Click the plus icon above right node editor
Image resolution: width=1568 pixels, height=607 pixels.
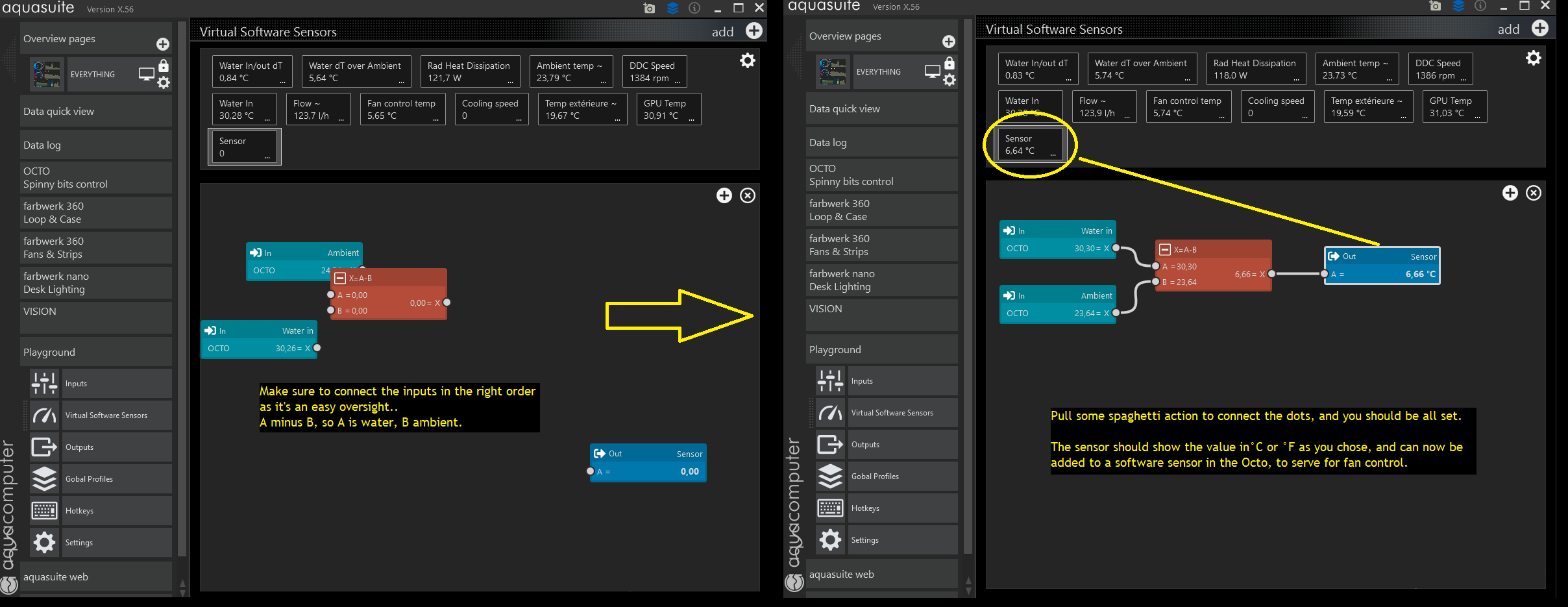pos(1510,193)
